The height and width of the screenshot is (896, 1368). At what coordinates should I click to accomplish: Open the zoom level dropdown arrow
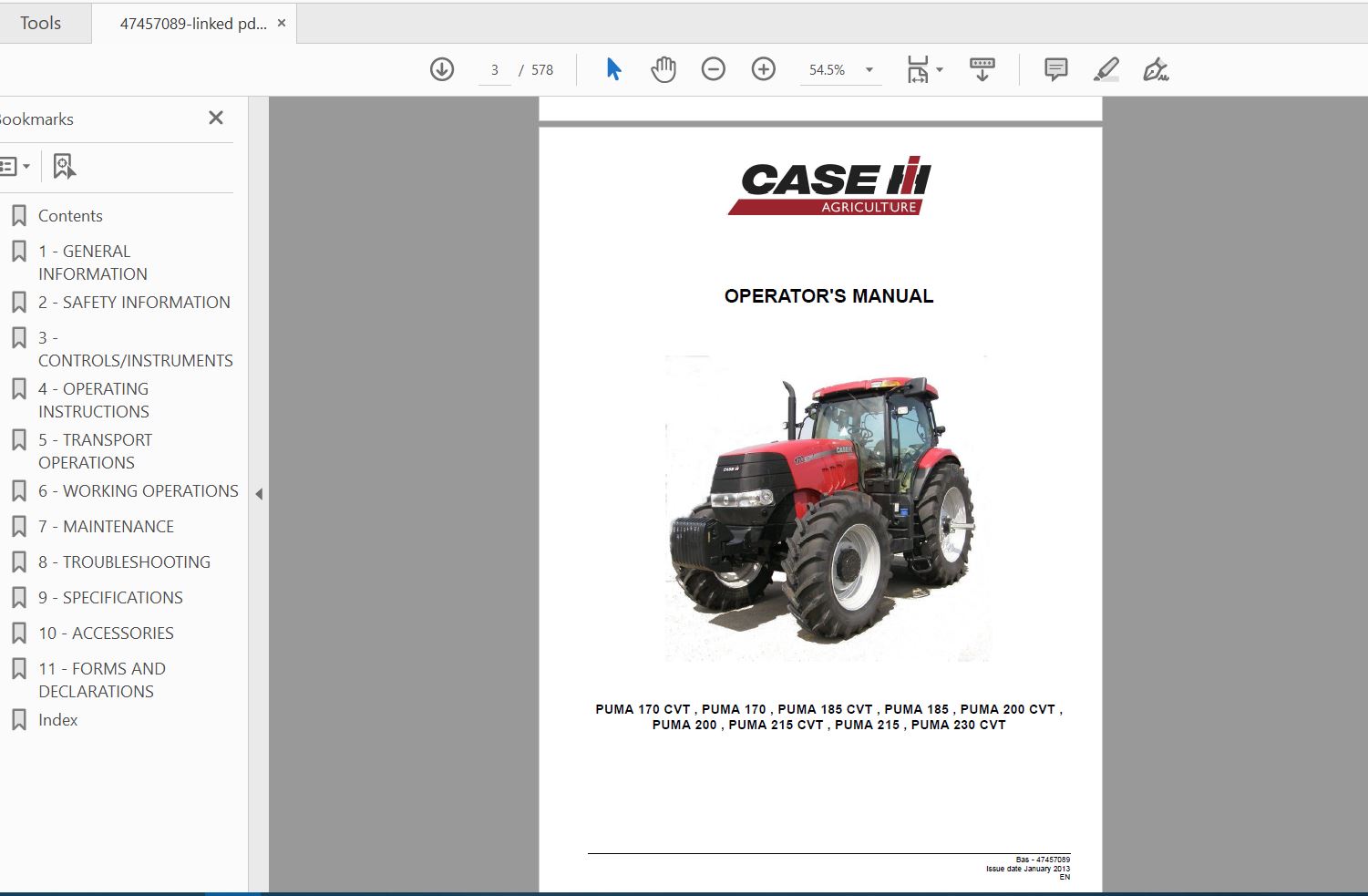click(x=869, y=69)
